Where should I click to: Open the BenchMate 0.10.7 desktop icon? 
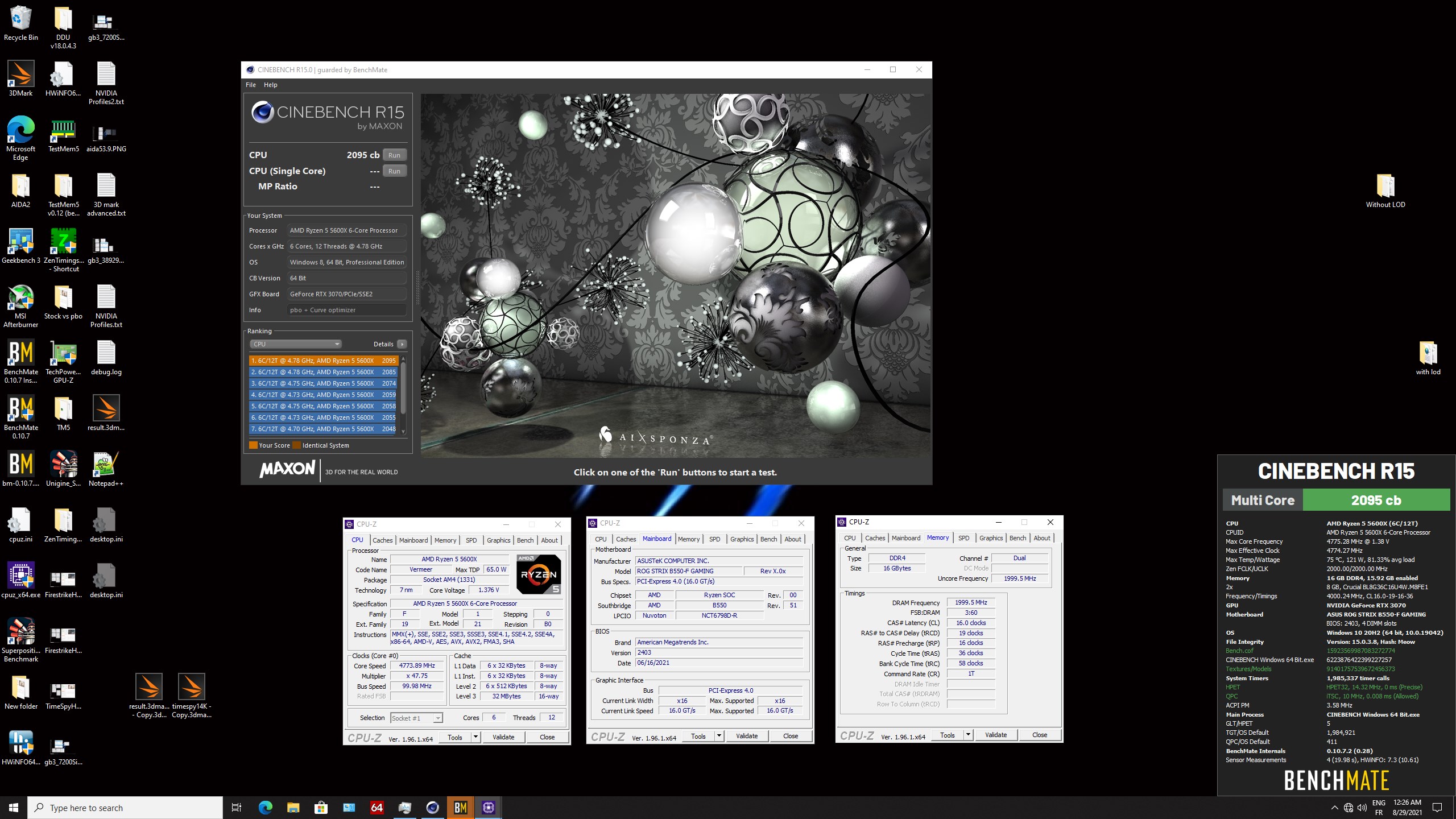point(20,417)
